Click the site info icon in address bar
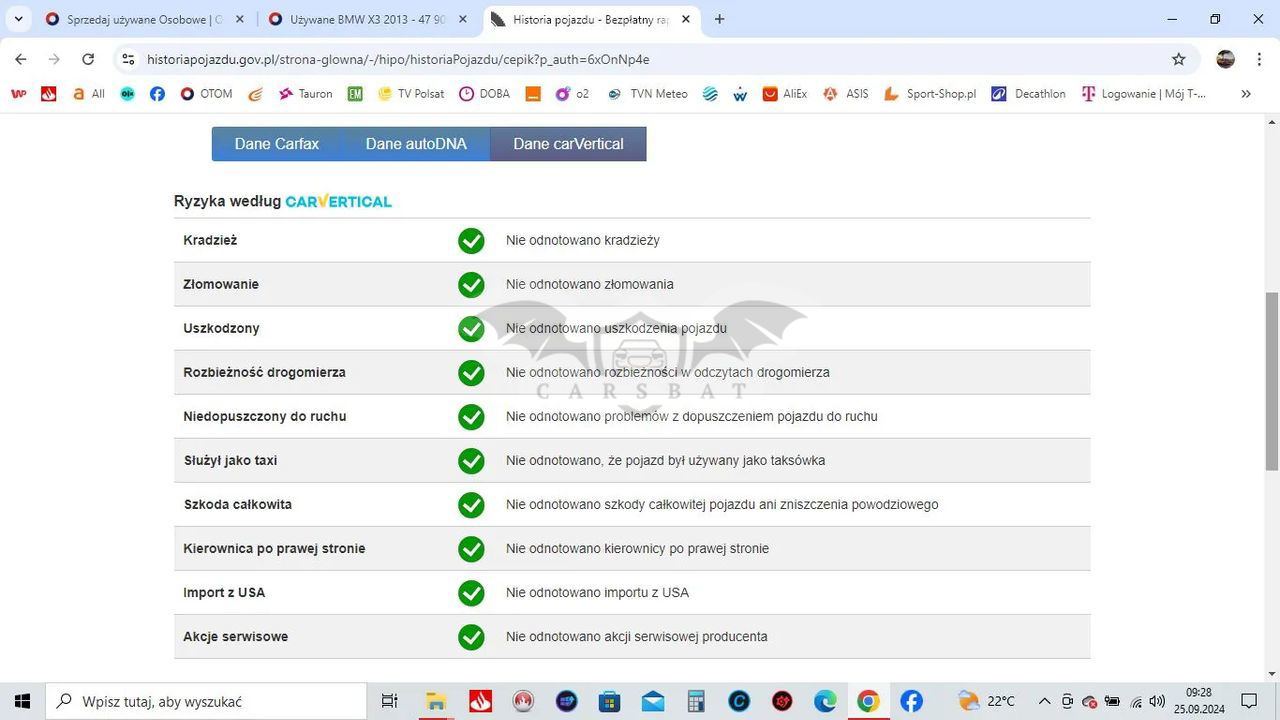 [128, 59]
